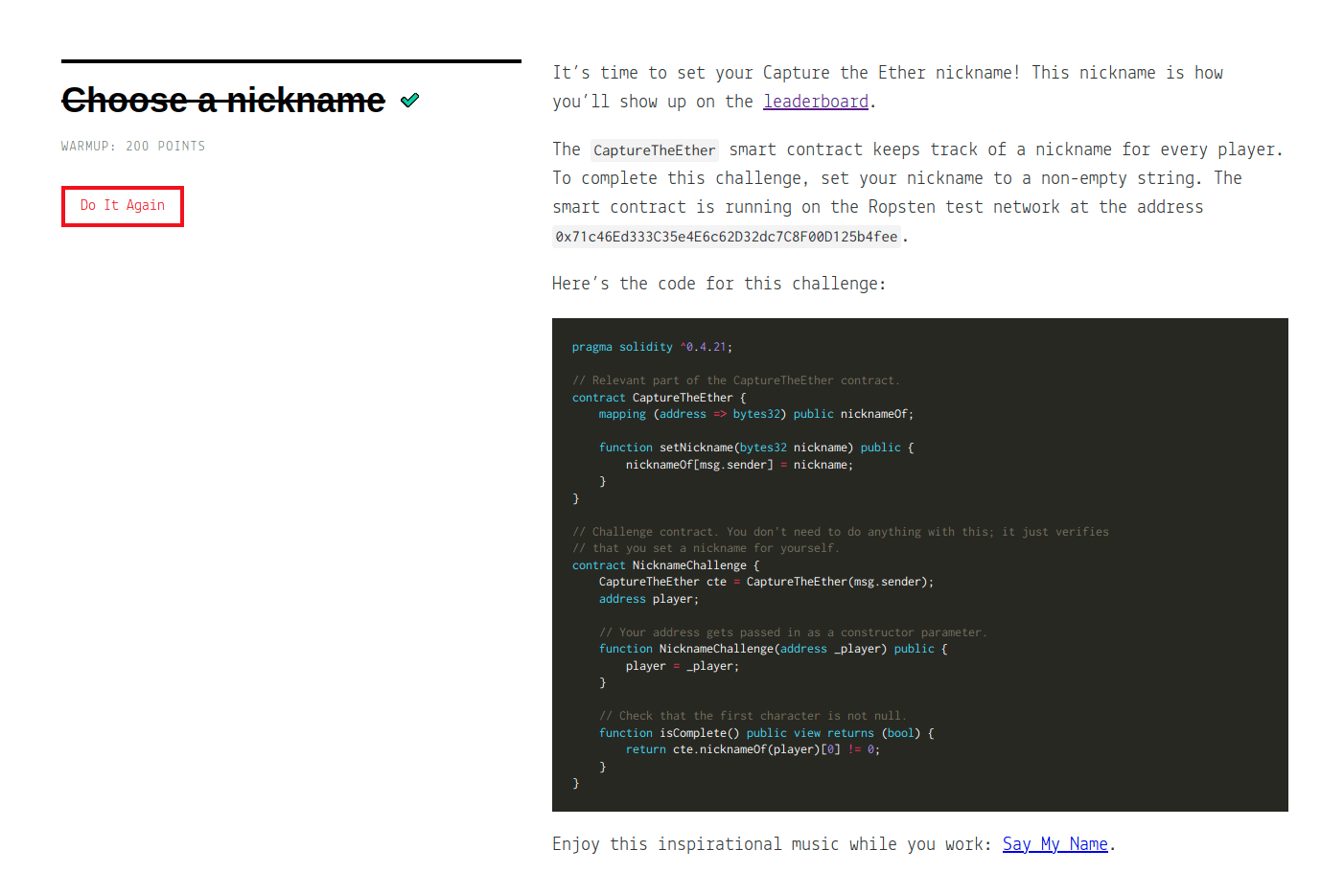Select the contract address 0x71c46Ed333C35e4E6c62D32dc7C8F00D125b4fee
The height and width of the screenshot is (896, 1321).
[x=727, y=237]
